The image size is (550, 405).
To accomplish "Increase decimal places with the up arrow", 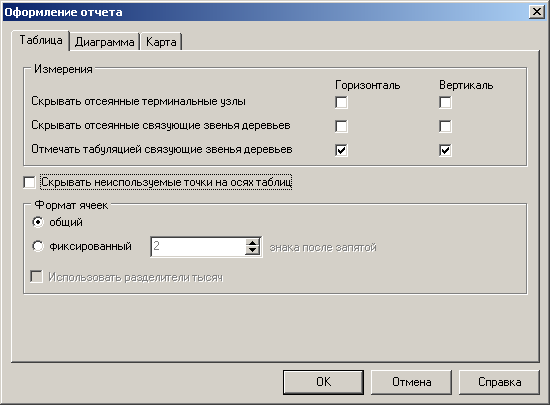I will (x=252, y=243).
